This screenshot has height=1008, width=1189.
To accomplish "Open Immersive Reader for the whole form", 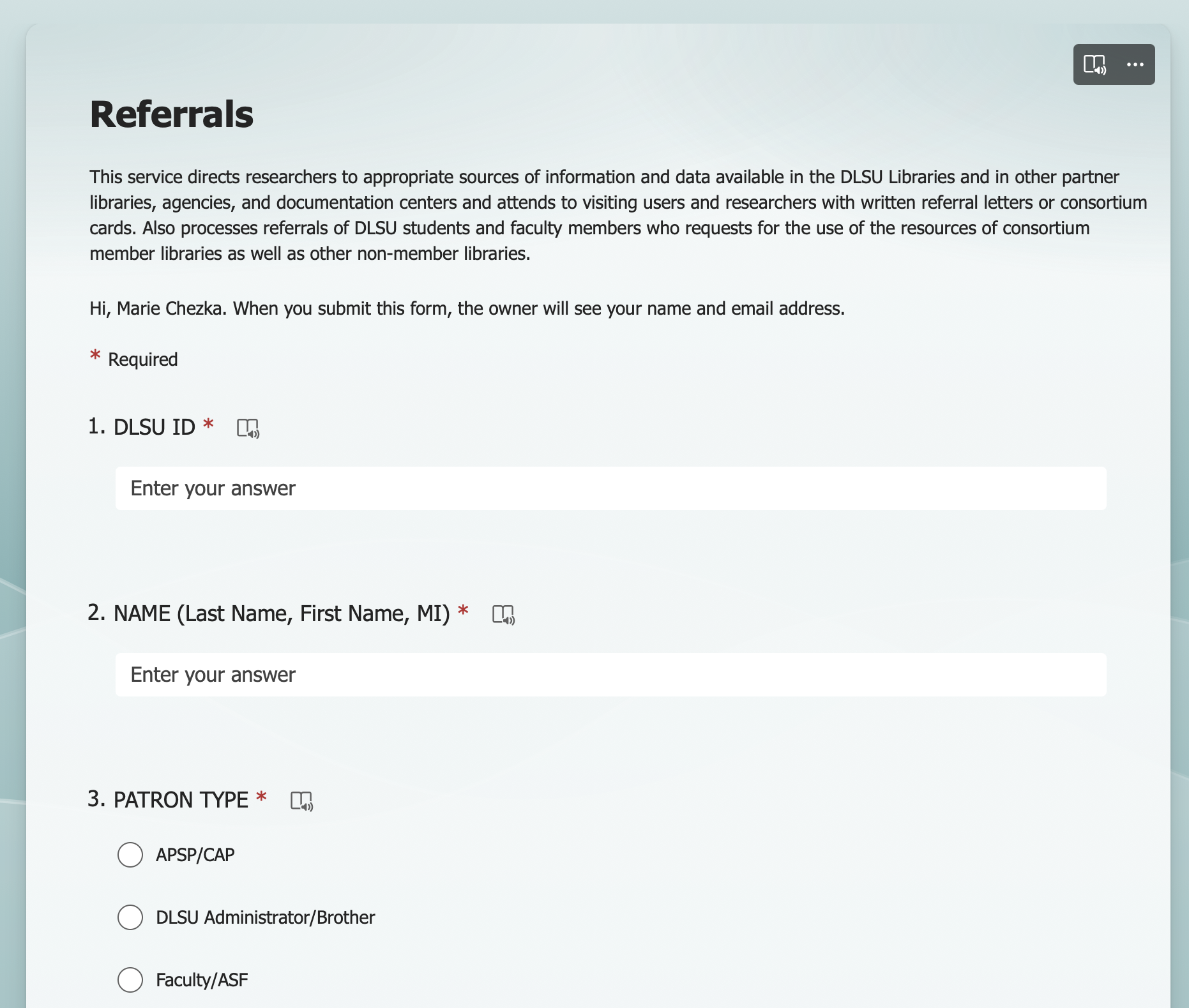I will point(1094,64).
